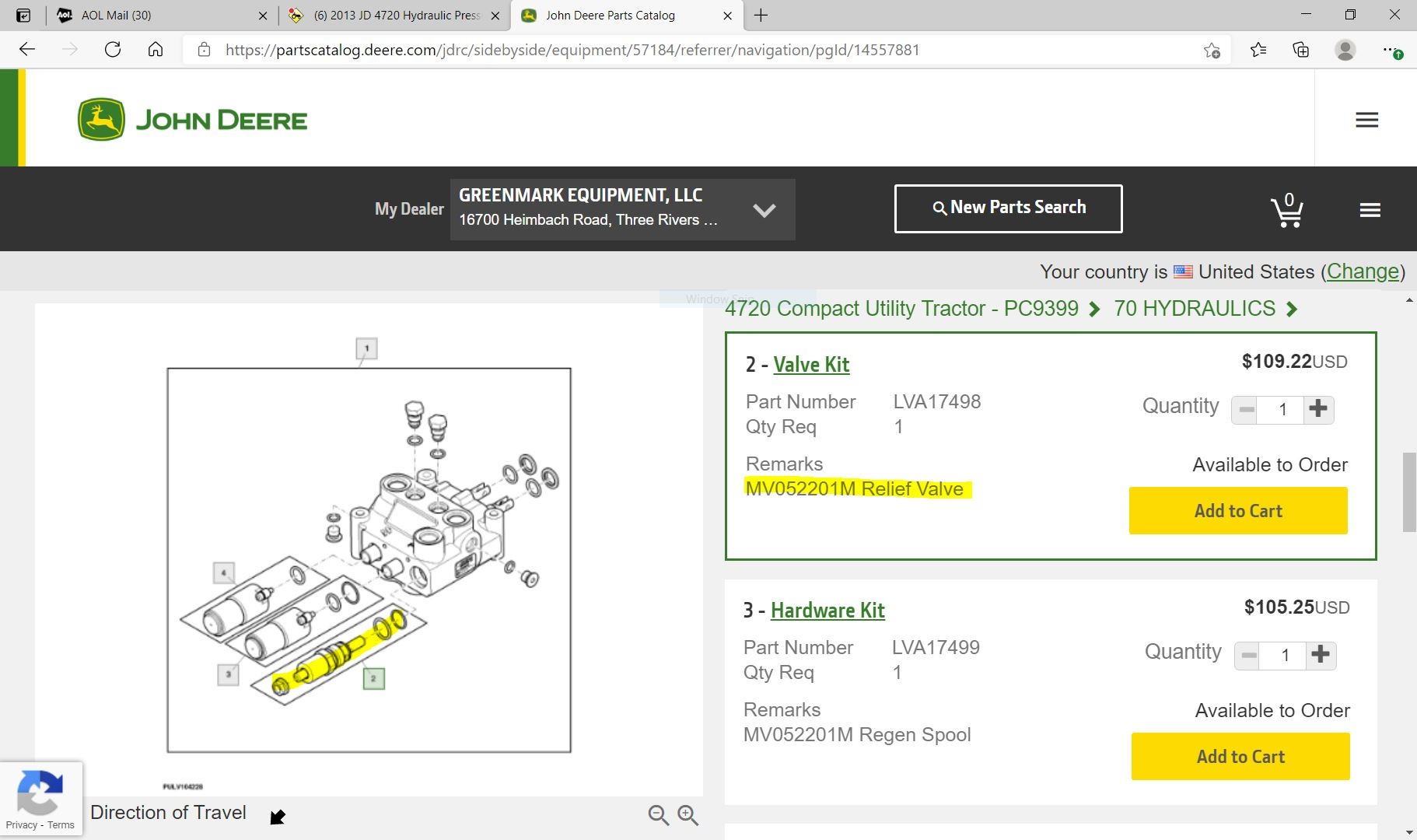Open the Hardware Kit link
1417x840 pixels.
pyautogui.click(x=827, y=610)
